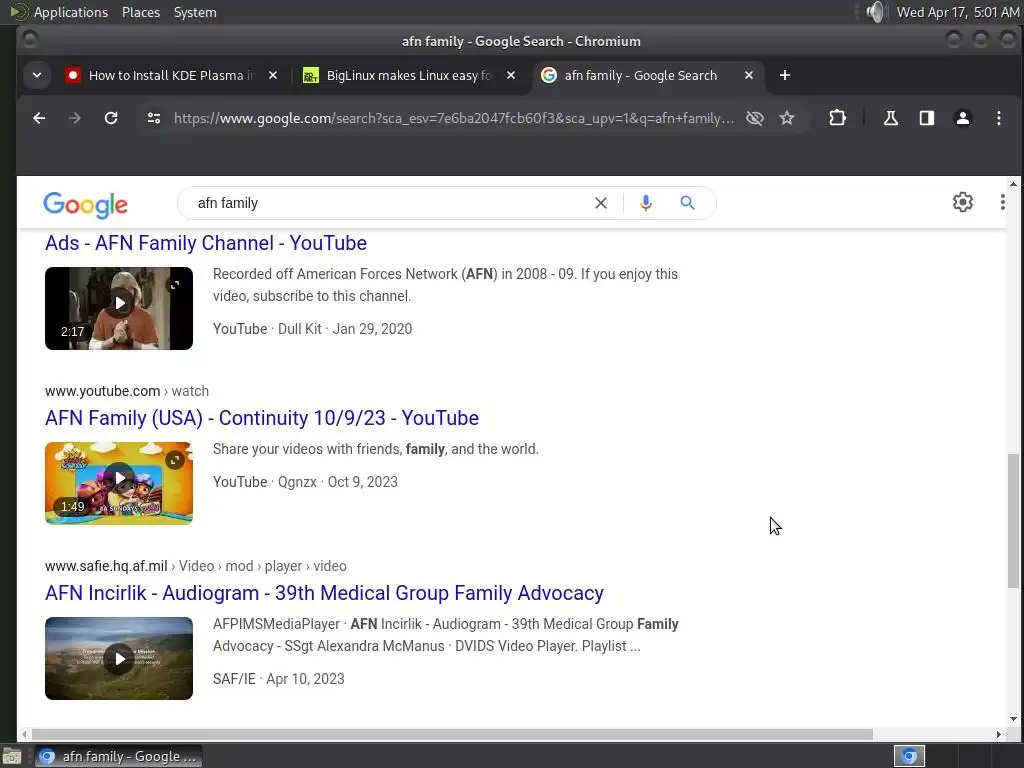Open the Extensions puzzle icon

point(837,118)
